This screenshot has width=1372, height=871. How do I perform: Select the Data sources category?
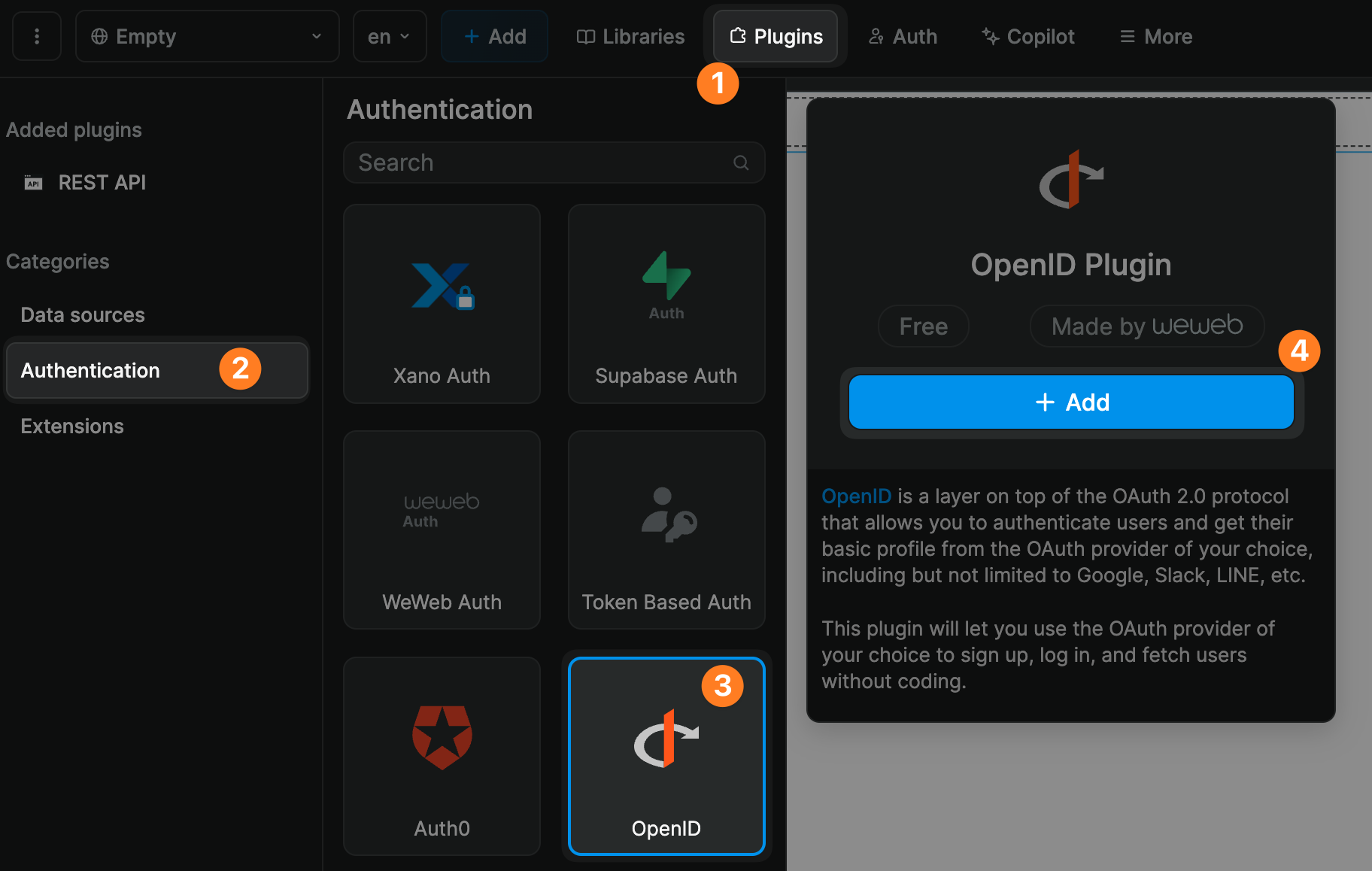83,314
